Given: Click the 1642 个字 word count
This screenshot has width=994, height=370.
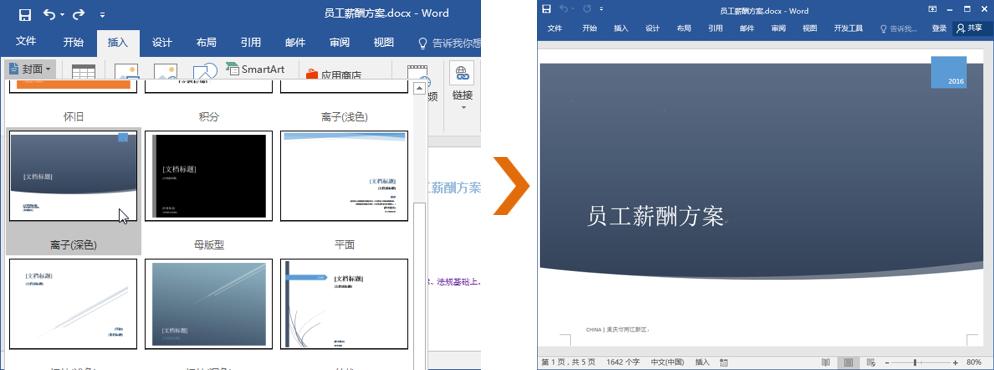Looking at the screenshot, I should point(623,362).
